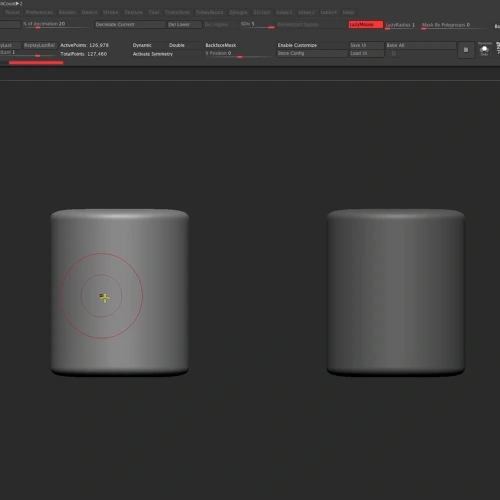Enable the Double sided display toggle

[177, 45]
